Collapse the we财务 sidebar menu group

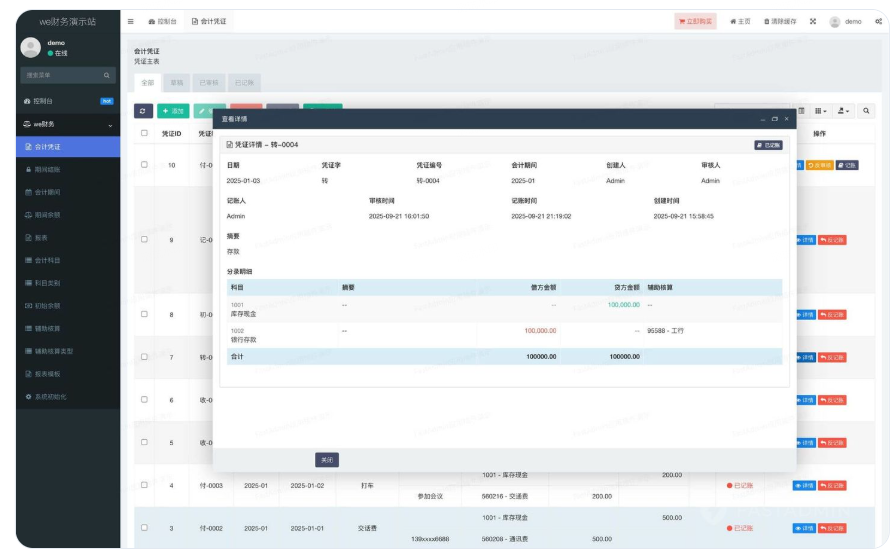tap(110, 125)
